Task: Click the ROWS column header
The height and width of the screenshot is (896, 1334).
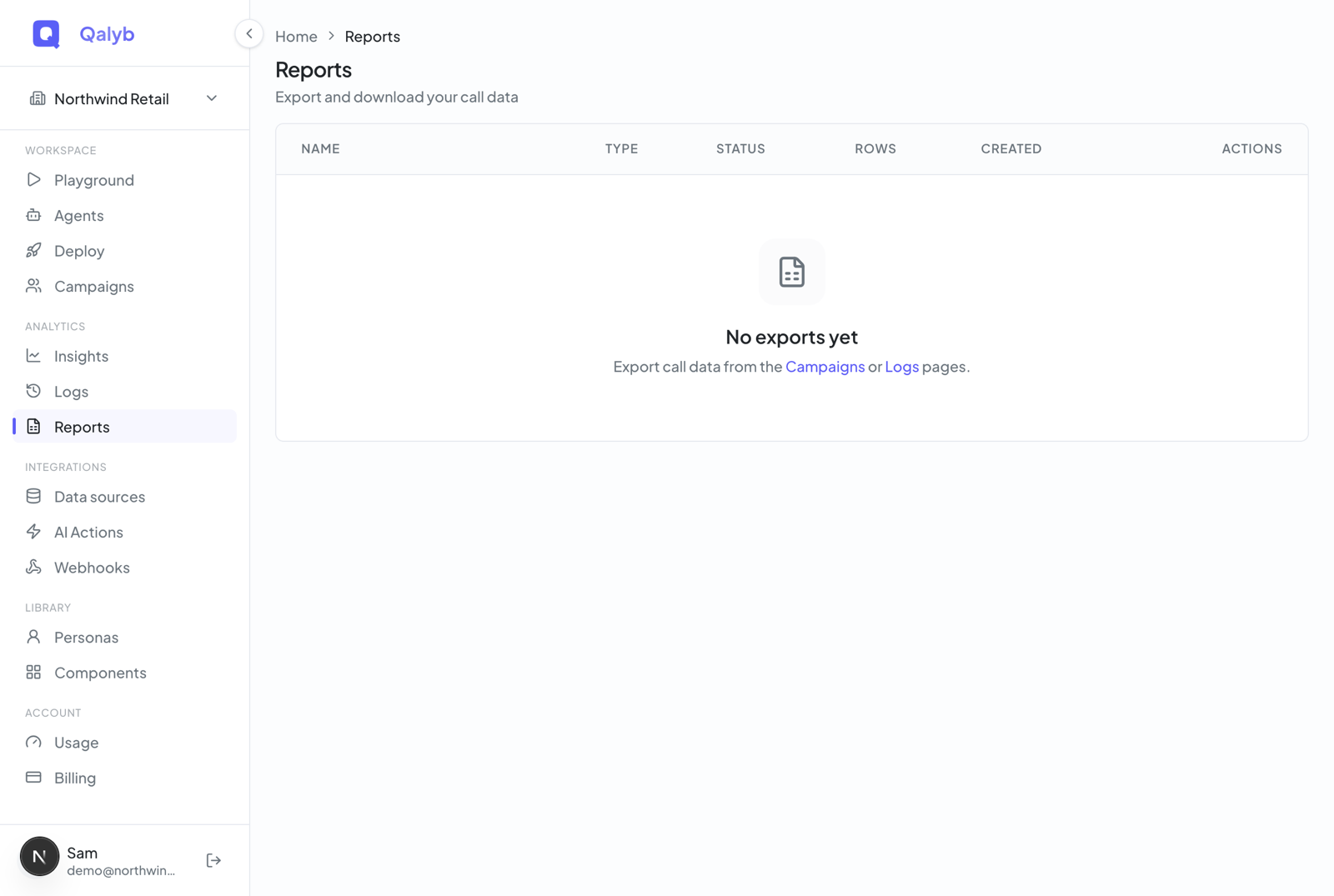Action: [875, 149]
